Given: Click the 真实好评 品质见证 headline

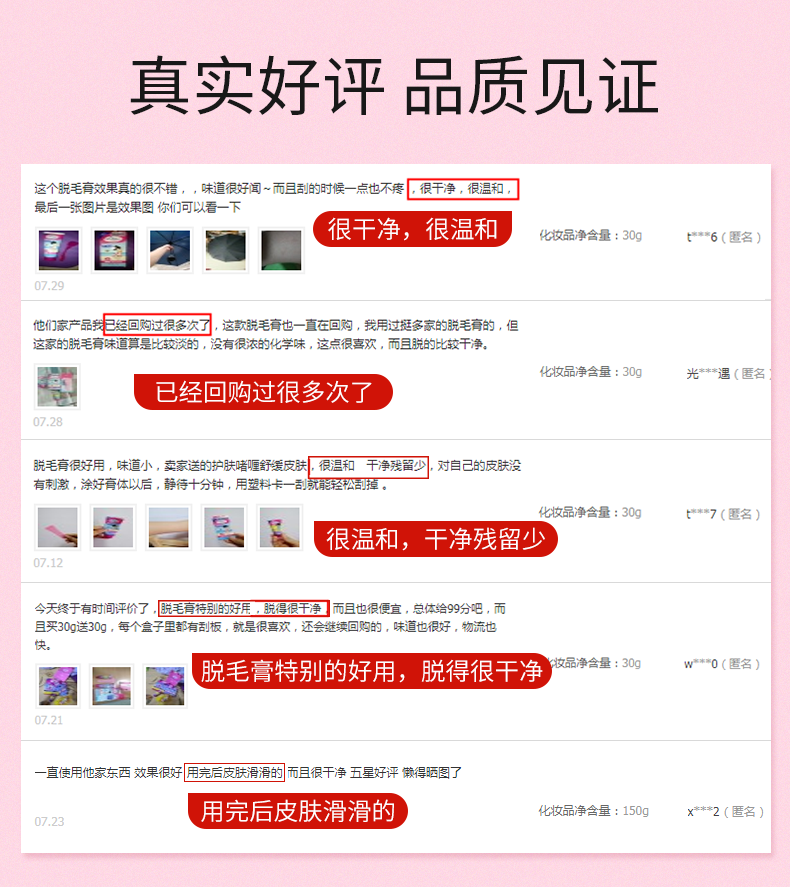Looking at the screenshot, I should click(395, 86).
